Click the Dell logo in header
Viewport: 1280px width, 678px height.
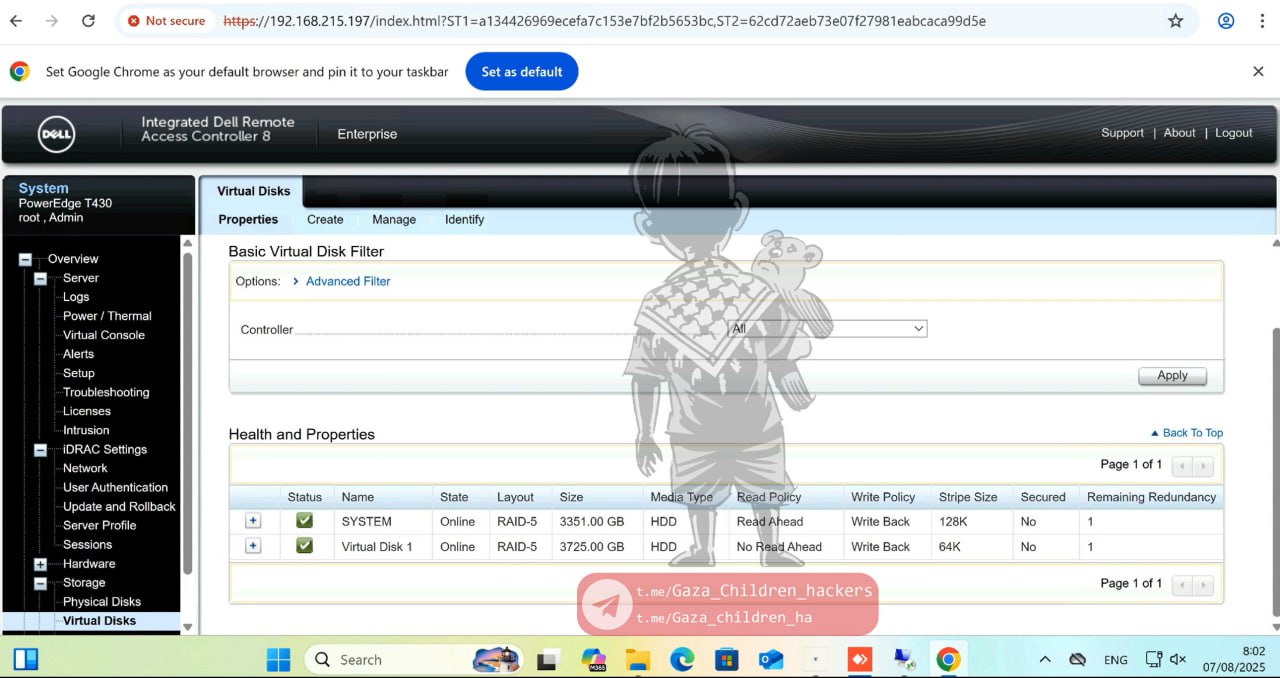point(57,134)
